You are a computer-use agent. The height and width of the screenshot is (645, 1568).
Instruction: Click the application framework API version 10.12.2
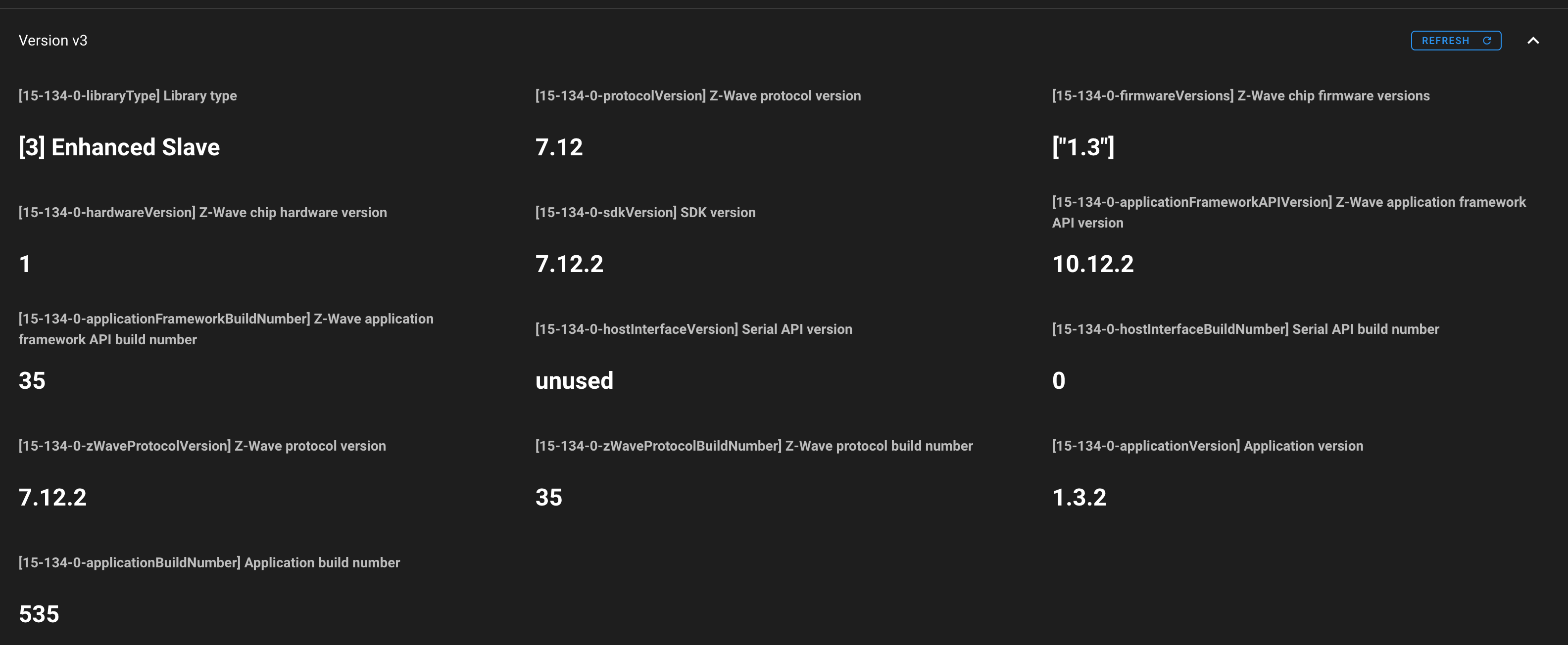(x=1093, y=264)
